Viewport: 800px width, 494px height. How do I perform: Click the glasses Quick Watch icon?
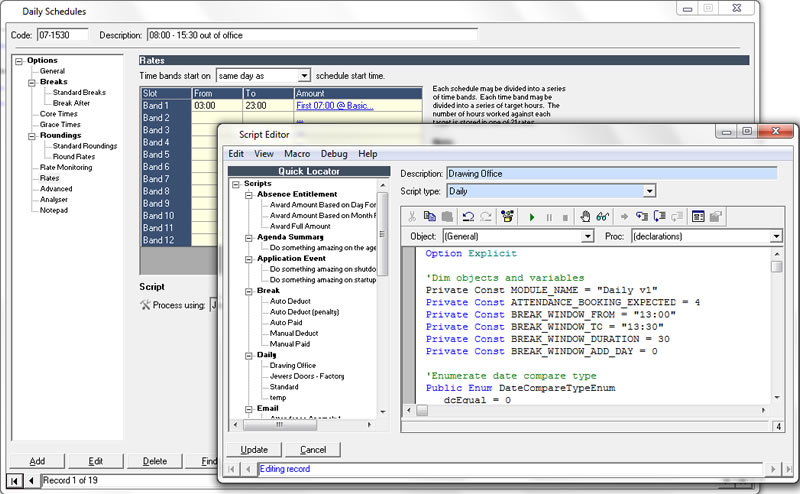[602, 215]
